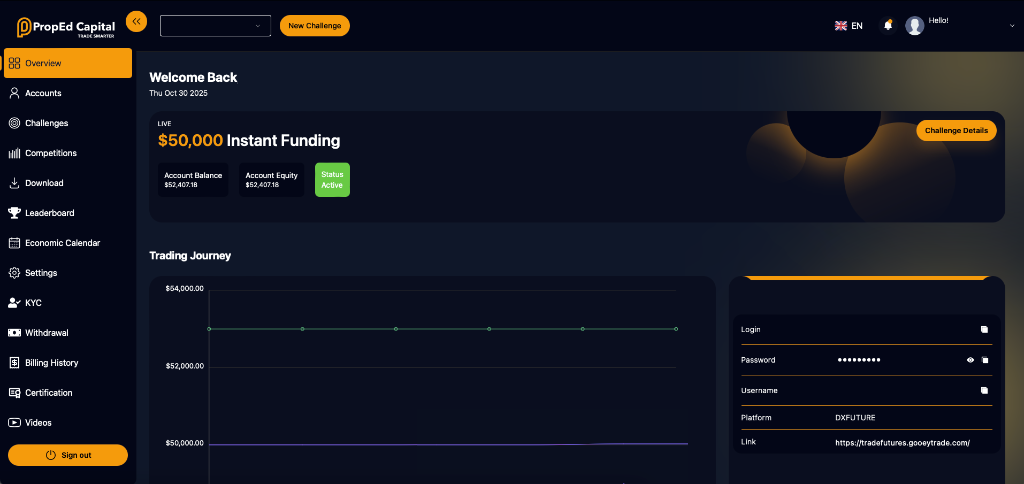
Task: Click the Download tray icon
Action: (14, 184)
